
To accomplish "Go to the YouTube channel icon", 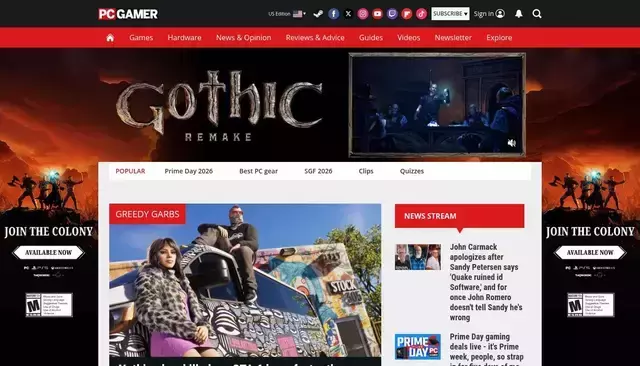I will (x=378, y=14).
